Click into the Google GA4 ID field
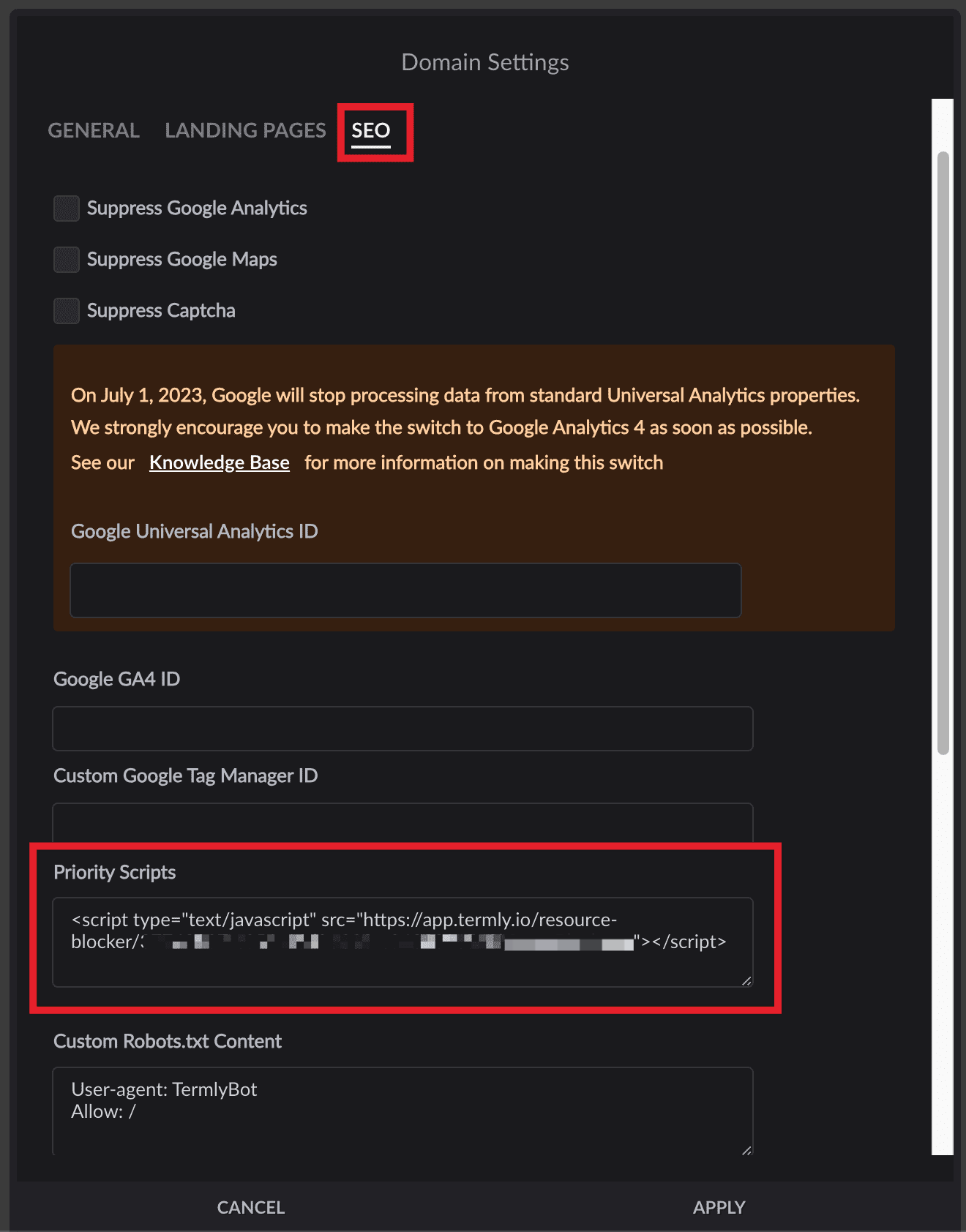The height and width of the screenshot is (1232, 966). click(x=402, y=729)
